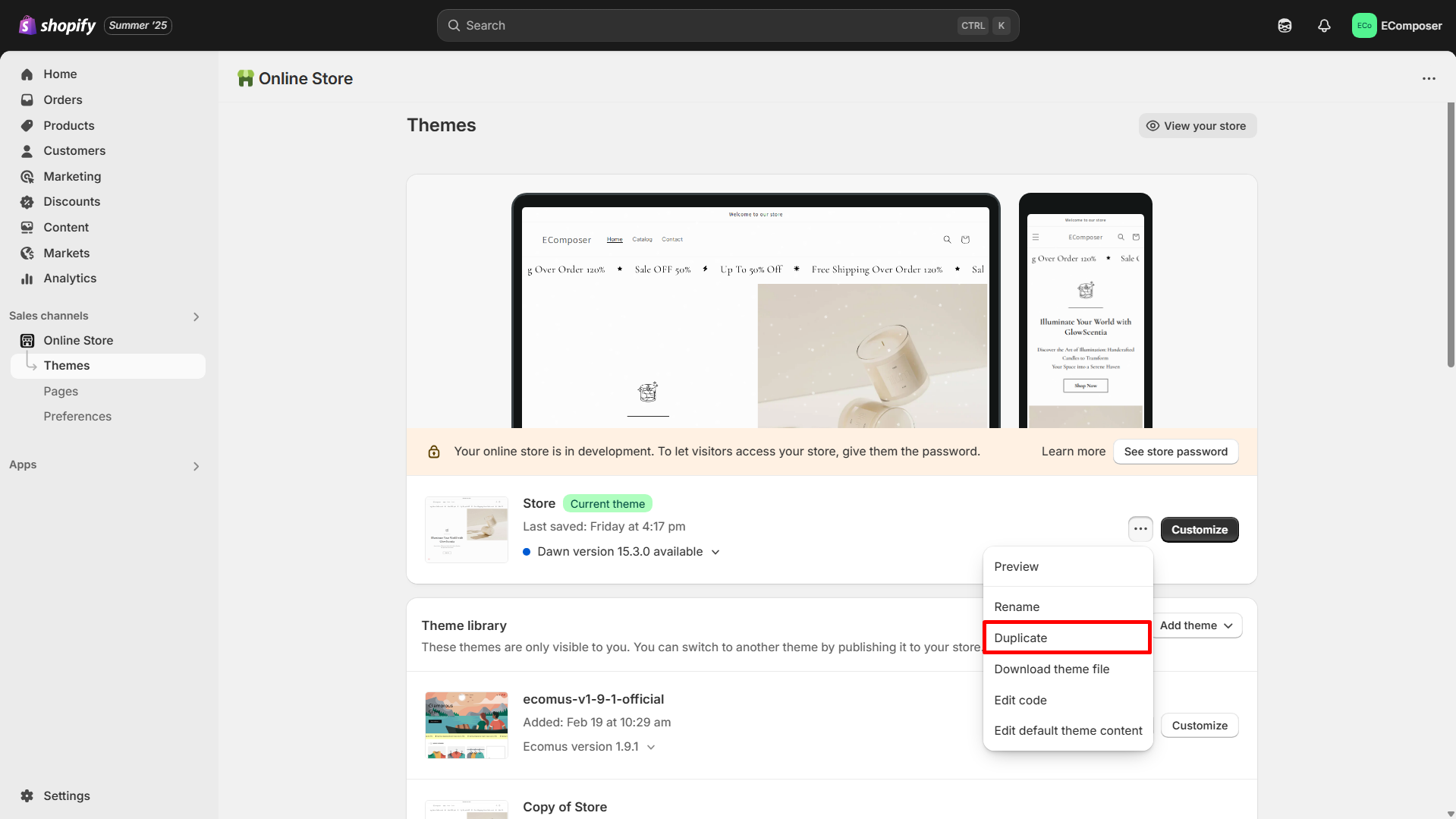Click the eye icon in View your store
The width and height of the screenshot is (1456, 819).
pos(1153,126)
